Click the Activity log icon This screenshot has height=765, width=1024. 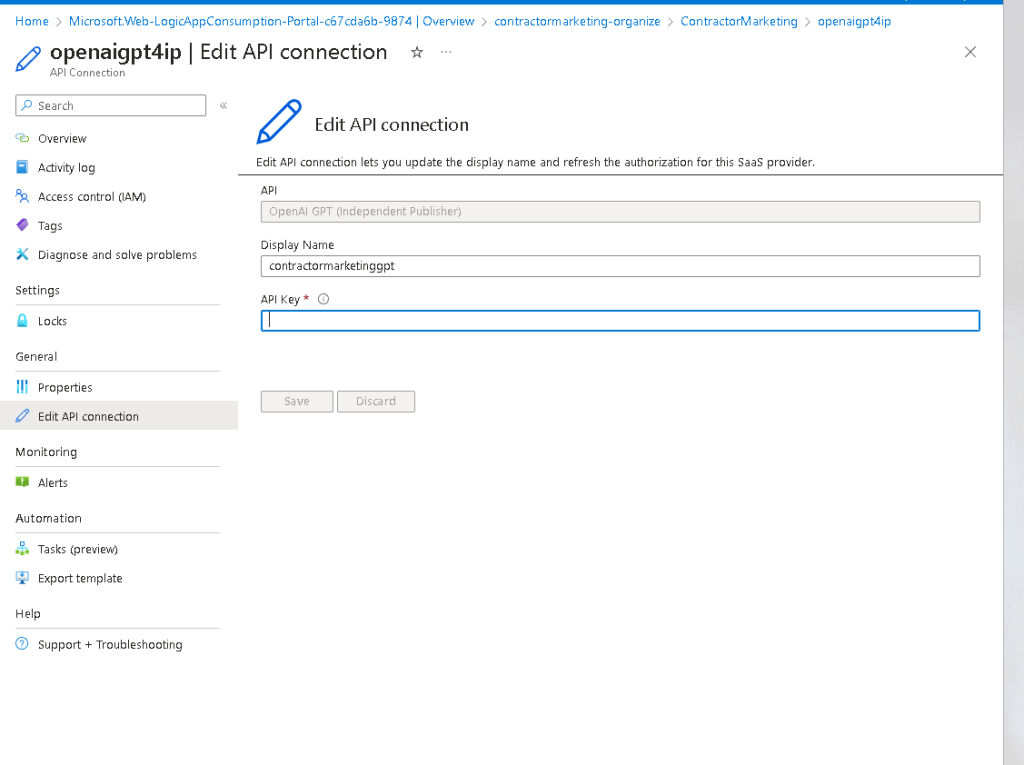tap(22, 167)
